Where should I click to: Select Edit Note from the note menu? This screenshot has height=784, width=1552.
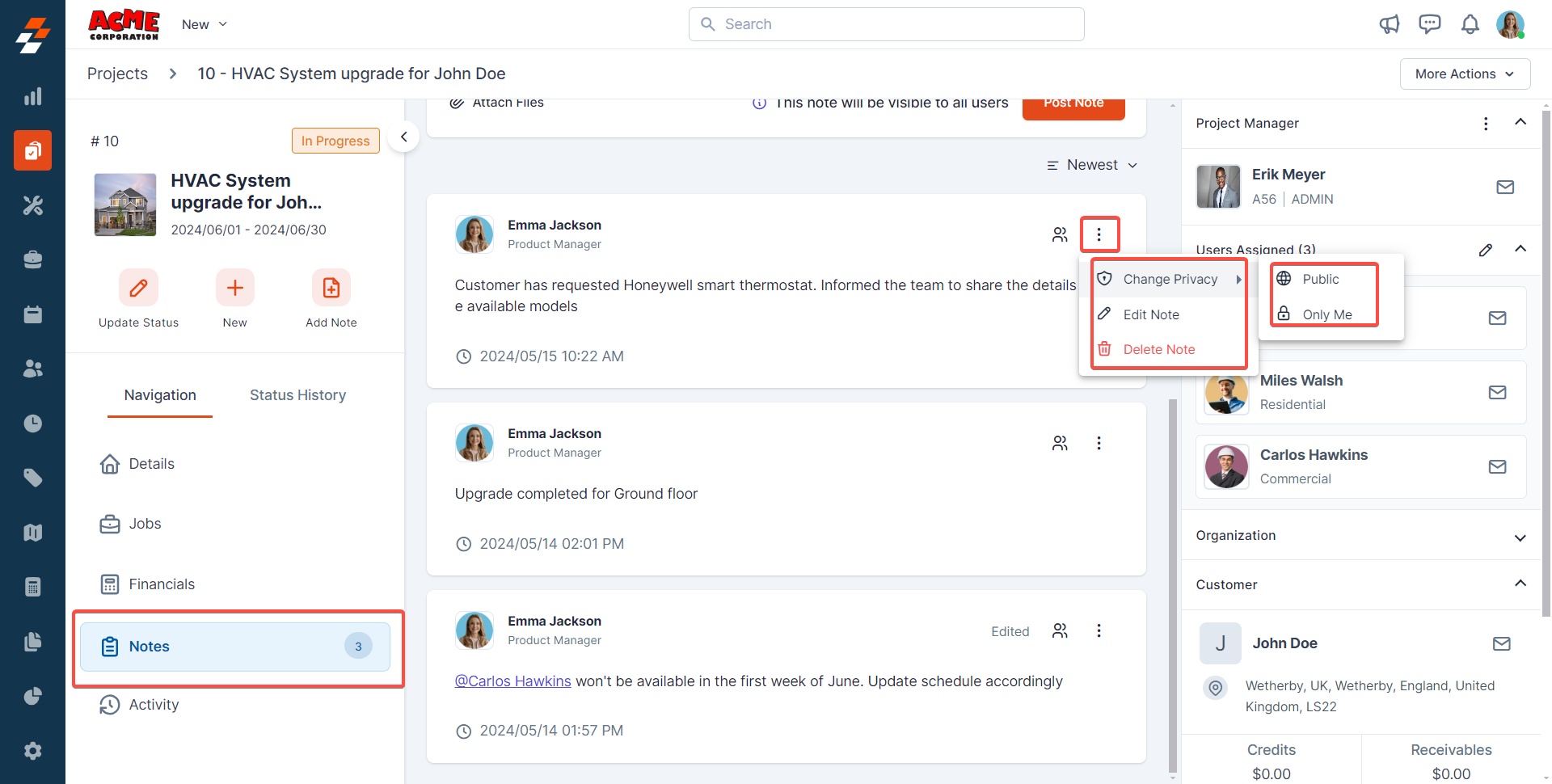point(1170,314)
